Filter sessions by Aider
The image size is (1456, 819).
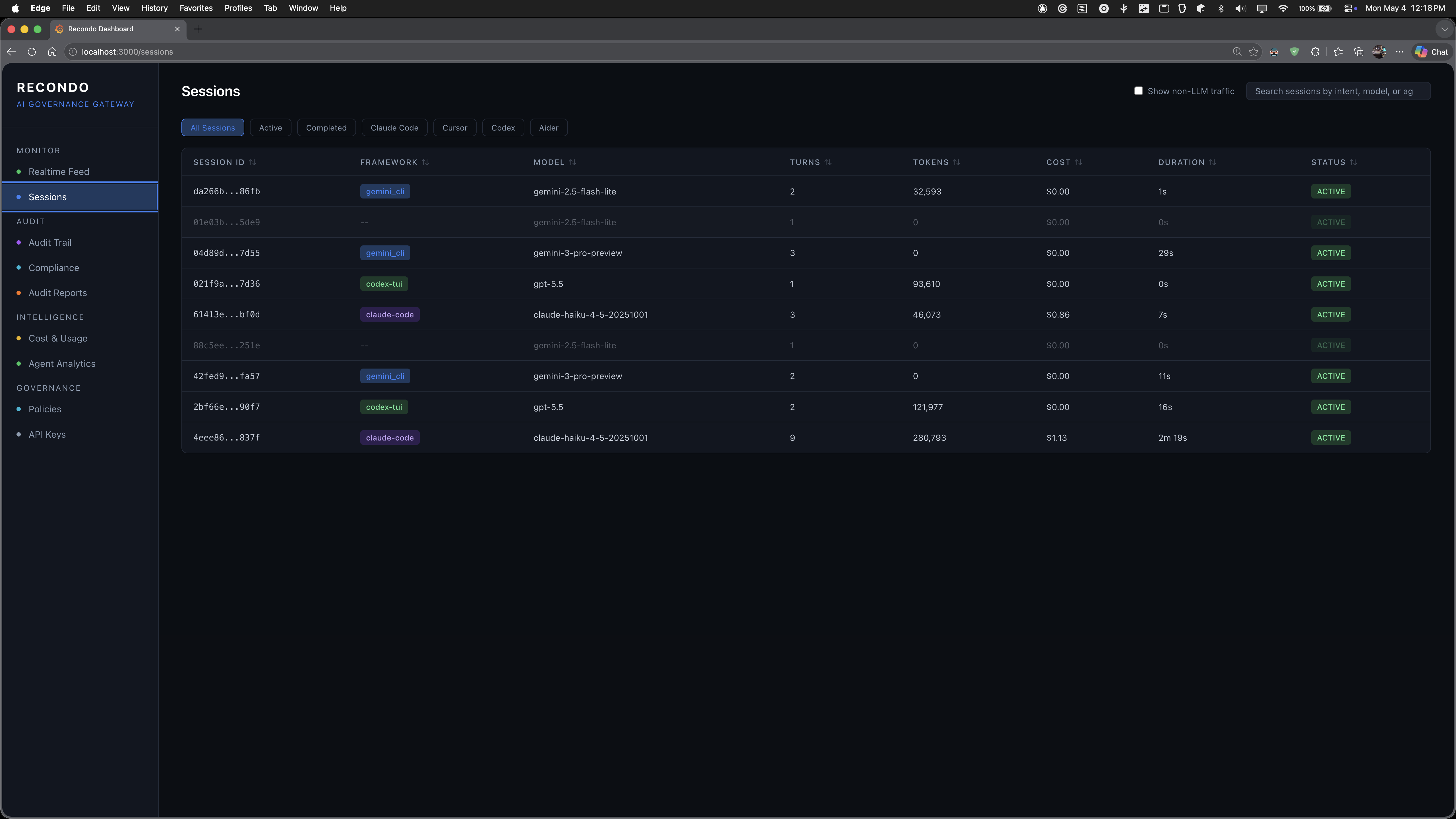548,127
